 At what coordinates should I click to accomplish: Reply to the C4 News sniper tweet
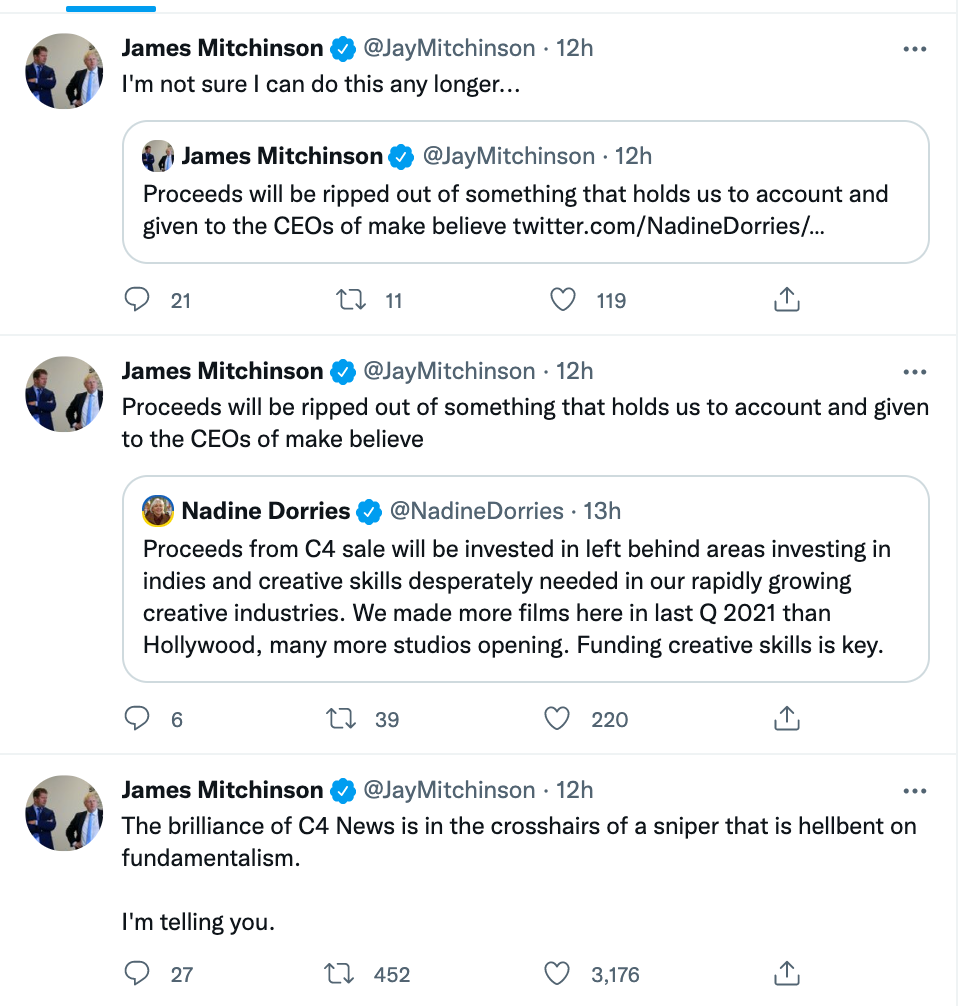(x=137, y=973)
